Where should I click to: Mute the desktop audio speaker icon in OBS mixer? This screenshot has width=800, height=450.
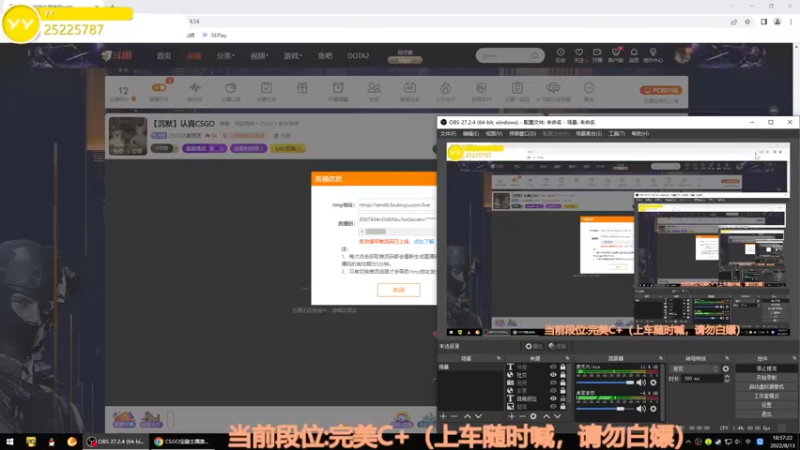641,409
